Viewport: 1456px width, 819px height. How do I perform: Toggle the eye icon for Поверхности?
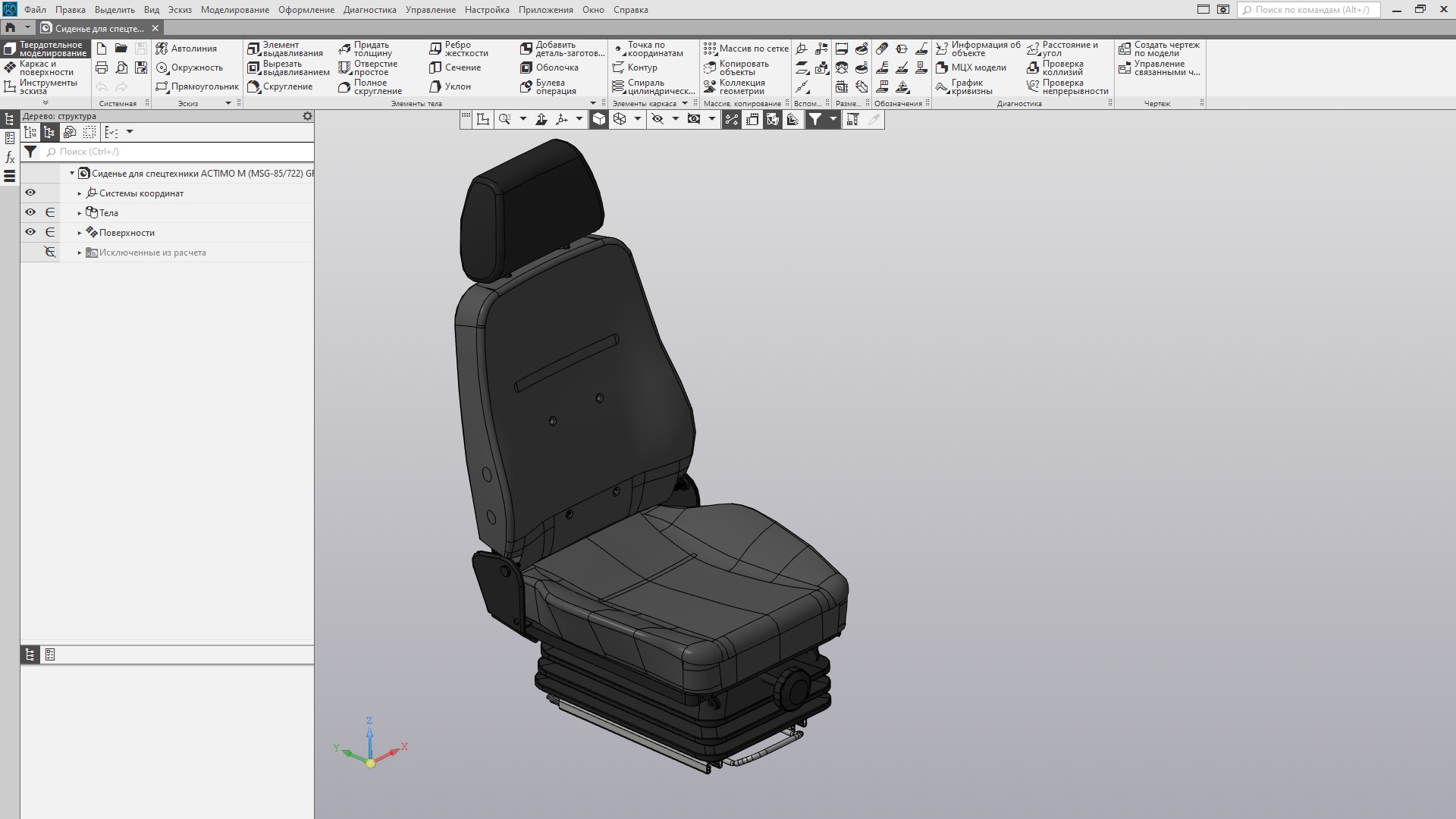click(30, 232)
